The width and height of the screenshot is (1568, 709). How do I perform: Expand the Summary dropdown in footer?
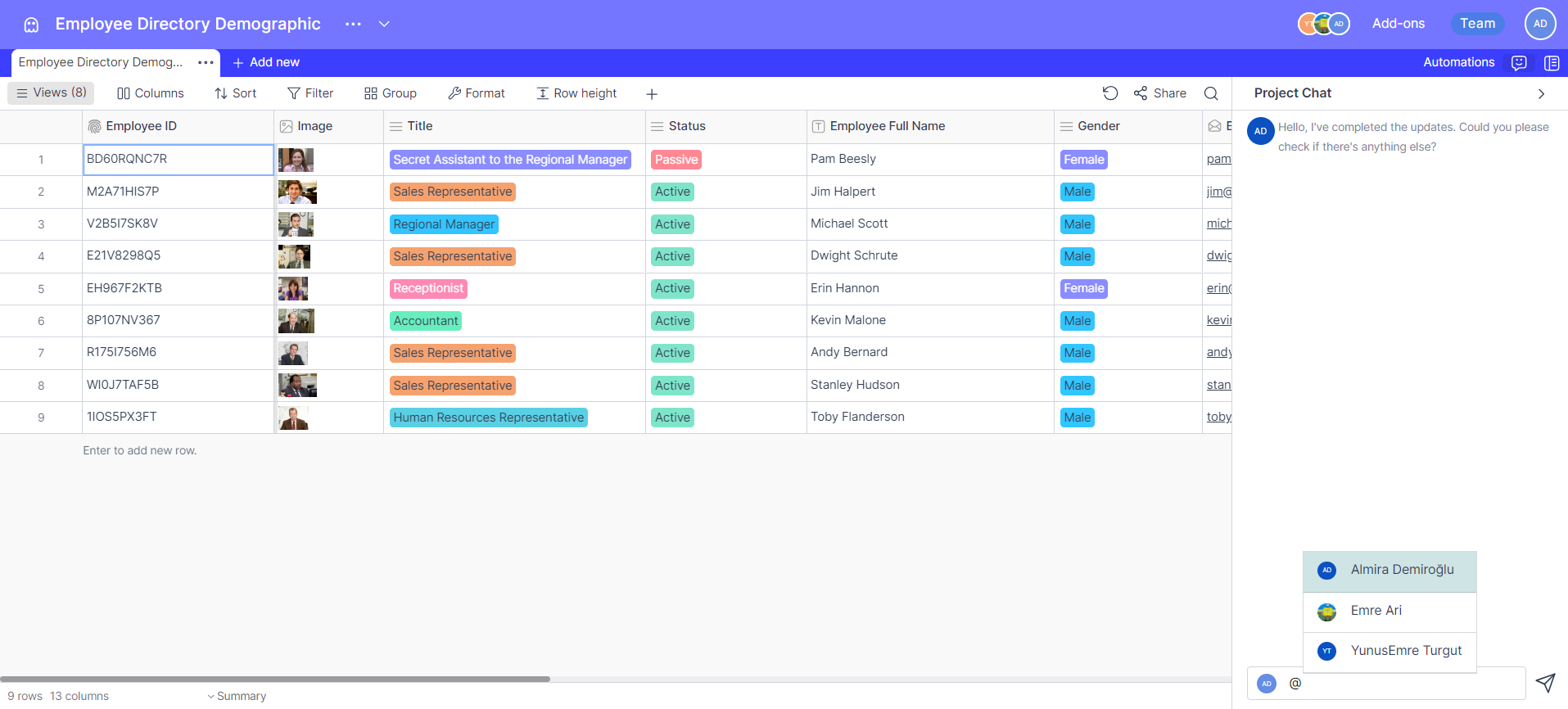tap(237, 696)
